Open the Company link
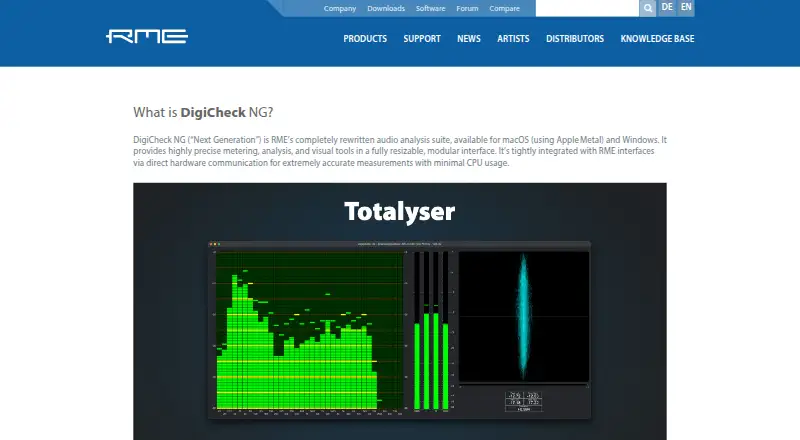This screenshot has height=440, width=800. [340, 9]
